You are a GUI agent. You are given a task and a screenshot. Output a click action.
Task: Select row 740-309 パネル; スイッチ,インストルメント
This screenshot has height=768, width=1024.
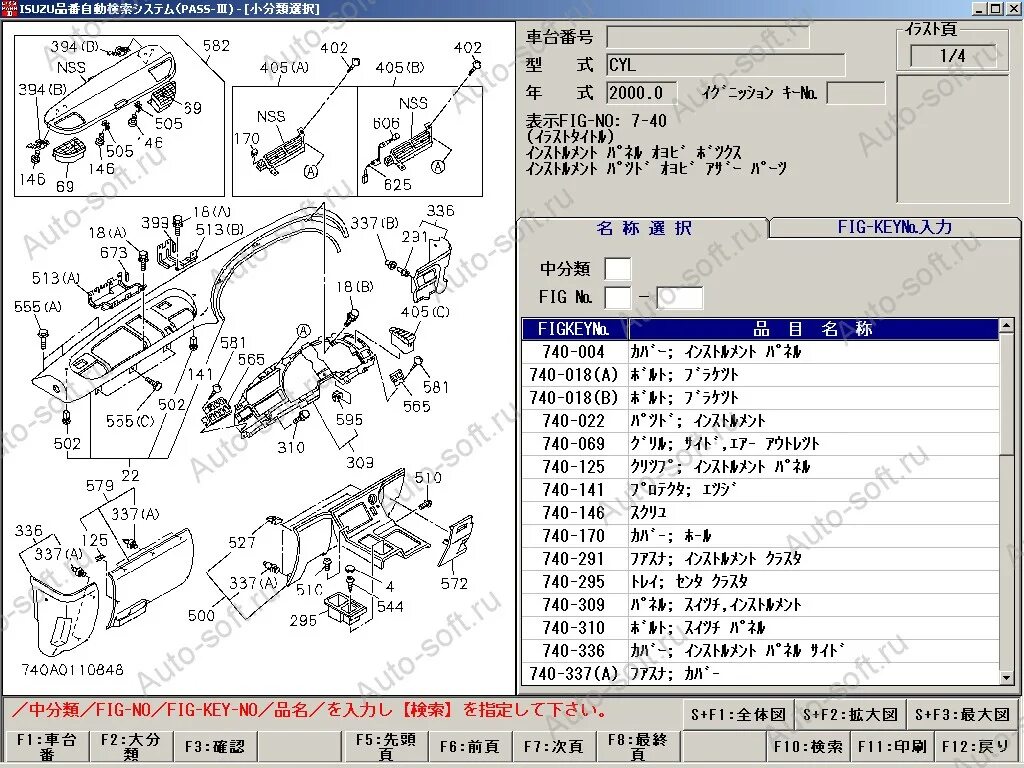point(761,605)
